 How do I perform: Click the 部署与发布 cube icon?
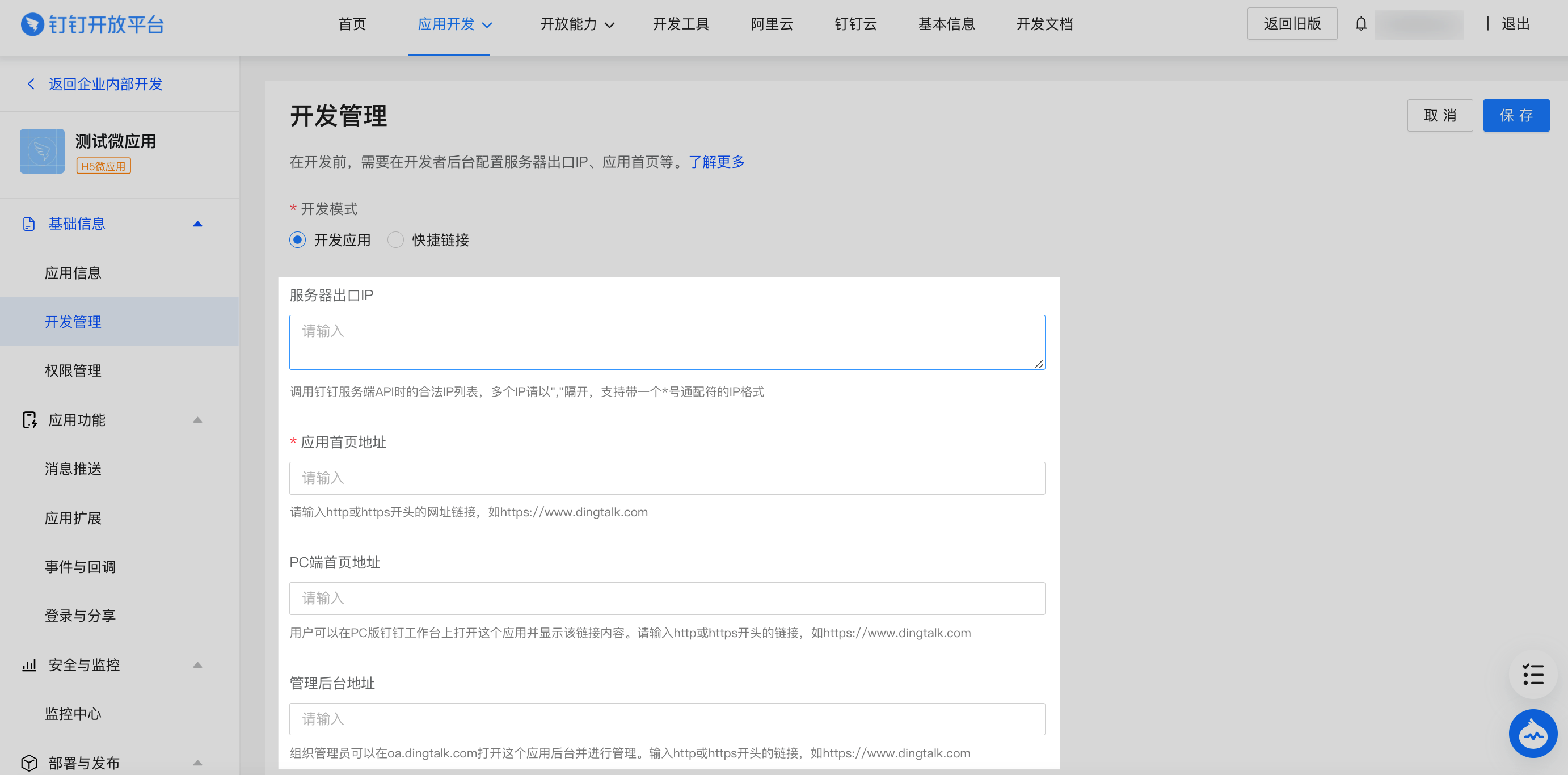29,763
